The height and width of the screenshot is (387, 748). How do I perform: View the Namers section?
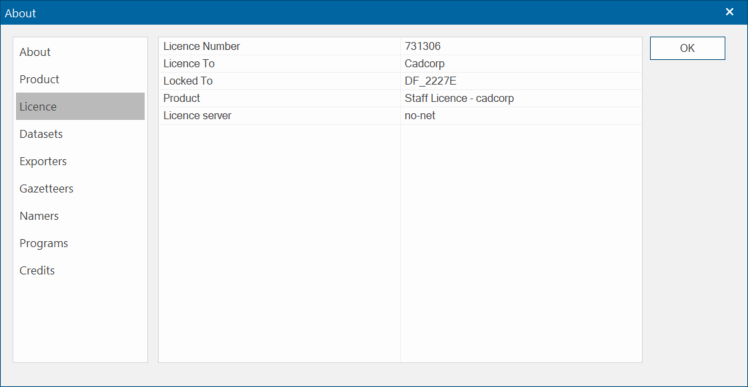click(x=80, y=216)
